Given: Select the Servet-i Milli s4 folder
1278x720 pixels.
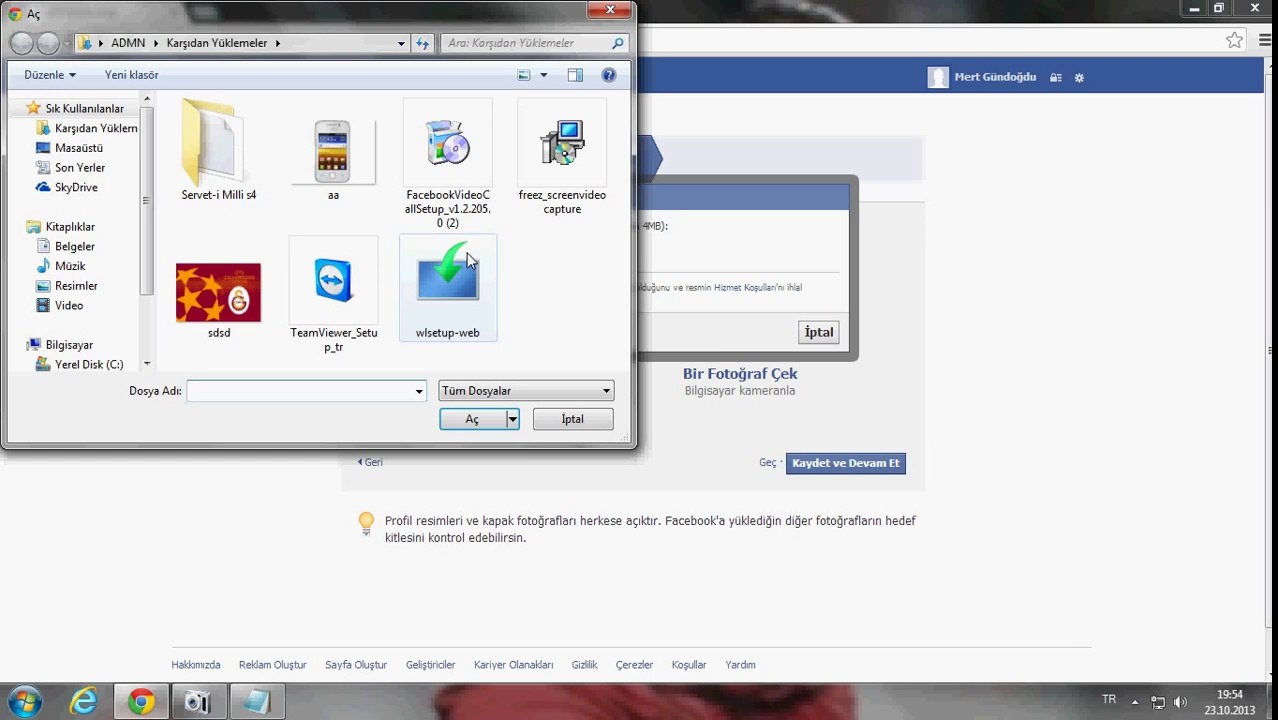Looking at the screenshot, I should (218, 150).
